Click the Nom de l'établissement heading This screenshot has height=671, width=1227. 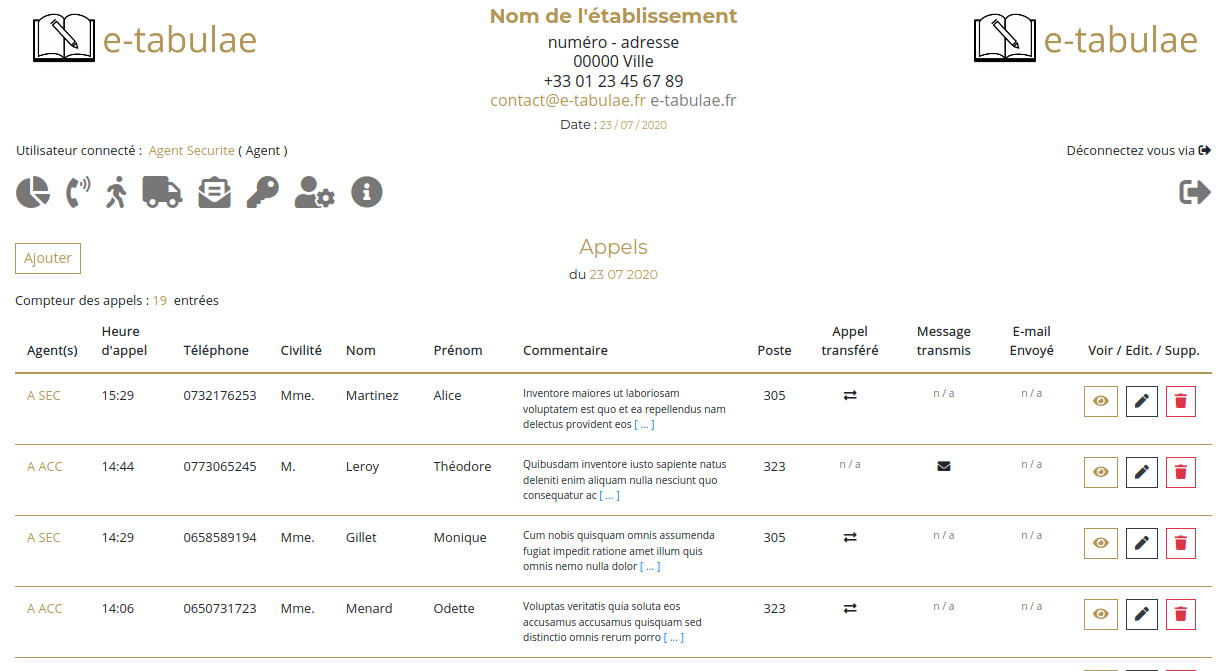click(x=613, y=16)
